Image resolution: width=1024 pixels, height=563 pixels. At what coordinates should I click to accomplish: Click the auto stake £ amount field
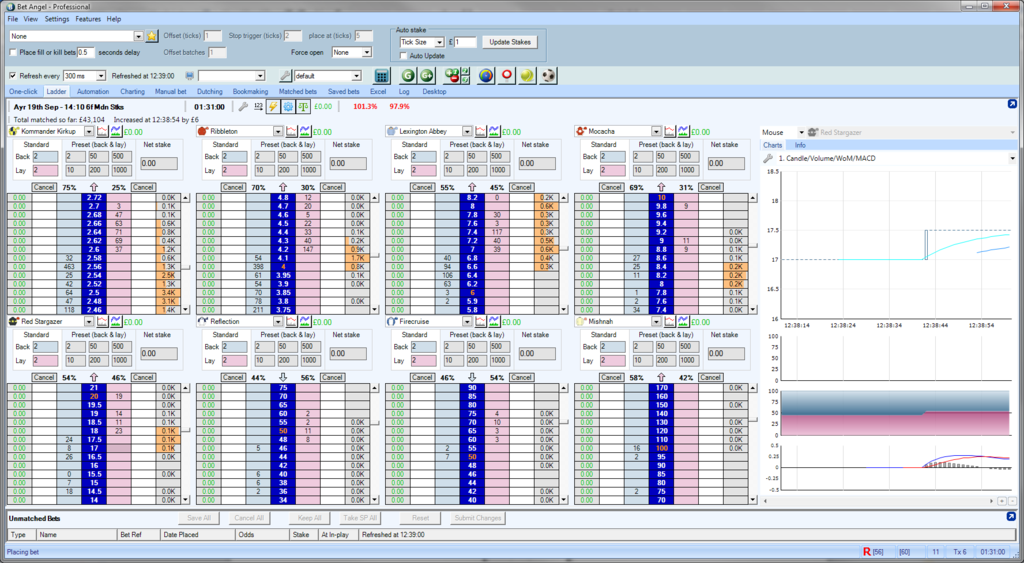click(x=466, y=42)
